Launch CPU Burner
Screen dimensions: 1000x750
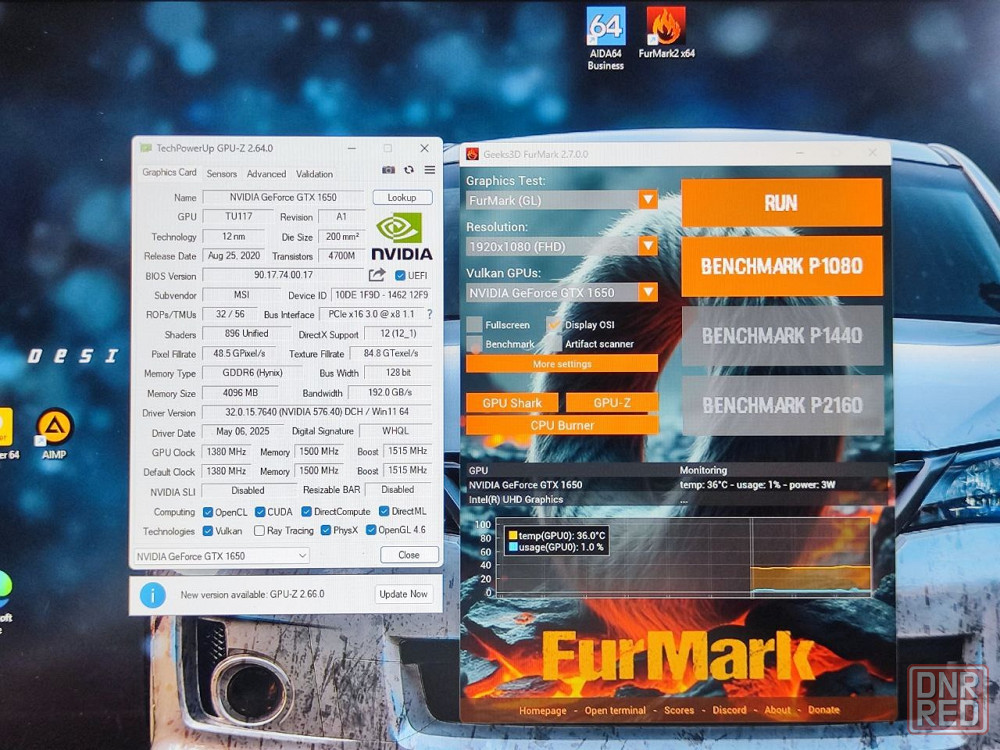(562, 425)
